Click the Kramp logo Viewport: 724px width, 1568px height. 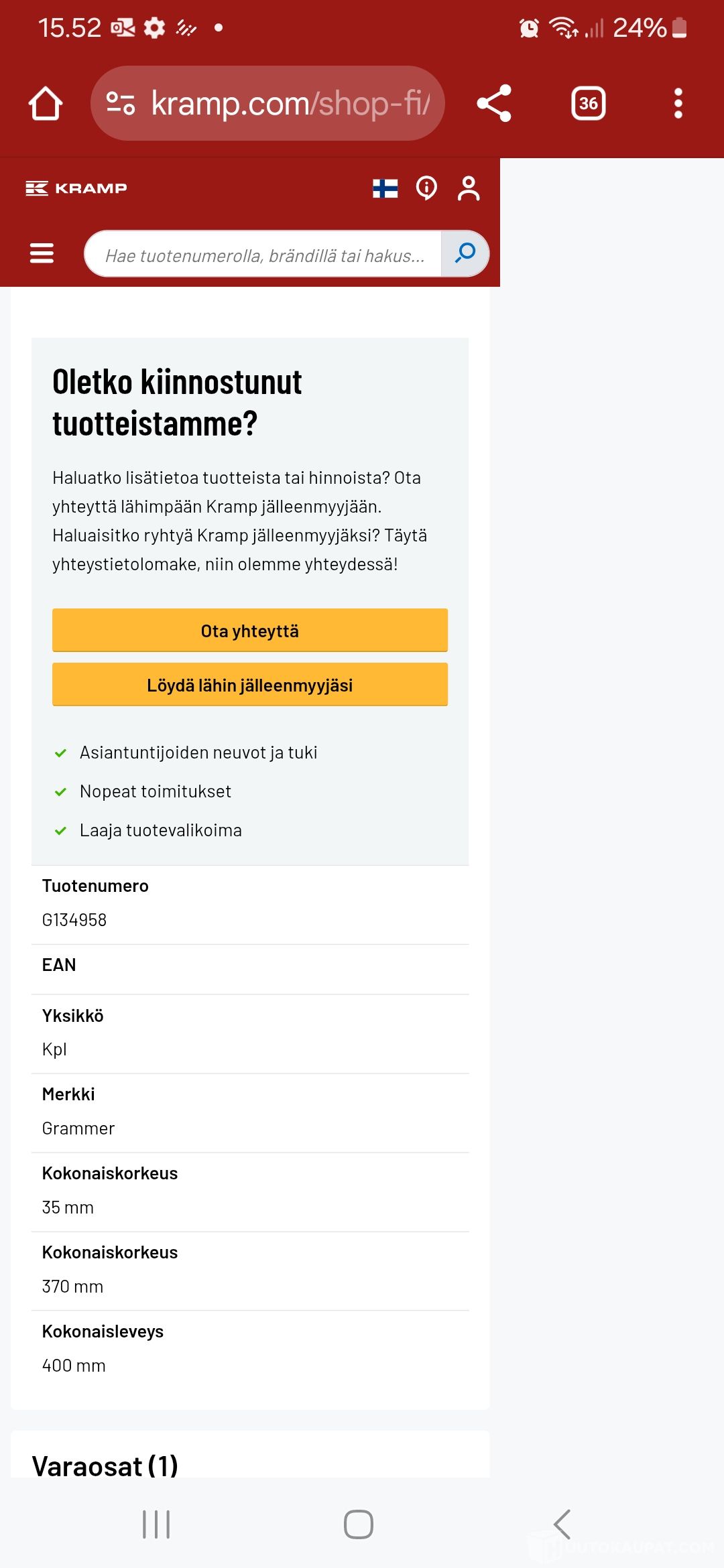point(76,188)
